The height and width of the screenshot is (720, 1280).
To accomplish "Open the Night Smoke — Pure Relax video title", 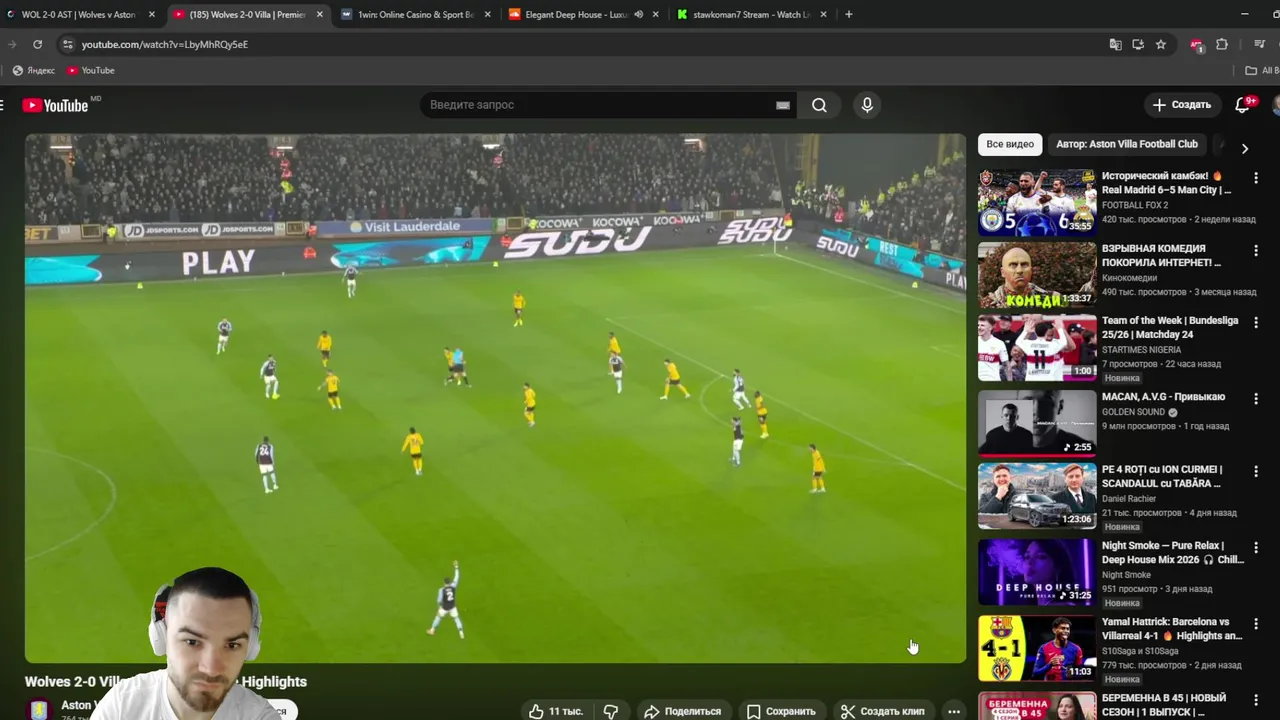I will pyautogui.click(x=1173, y=553).
